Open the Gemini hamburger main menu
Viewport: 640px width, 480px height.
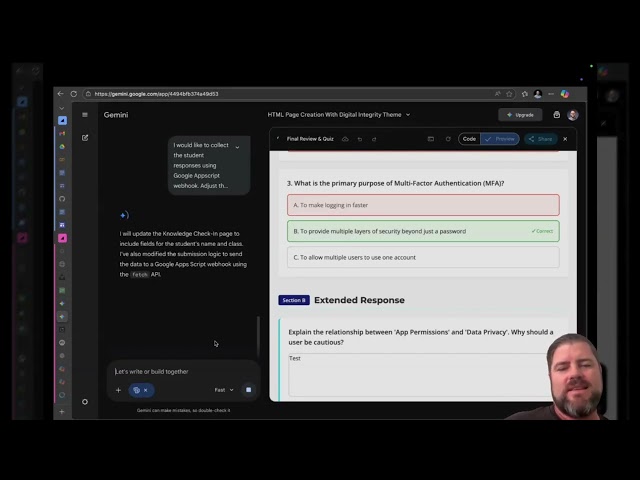point(85,115)
